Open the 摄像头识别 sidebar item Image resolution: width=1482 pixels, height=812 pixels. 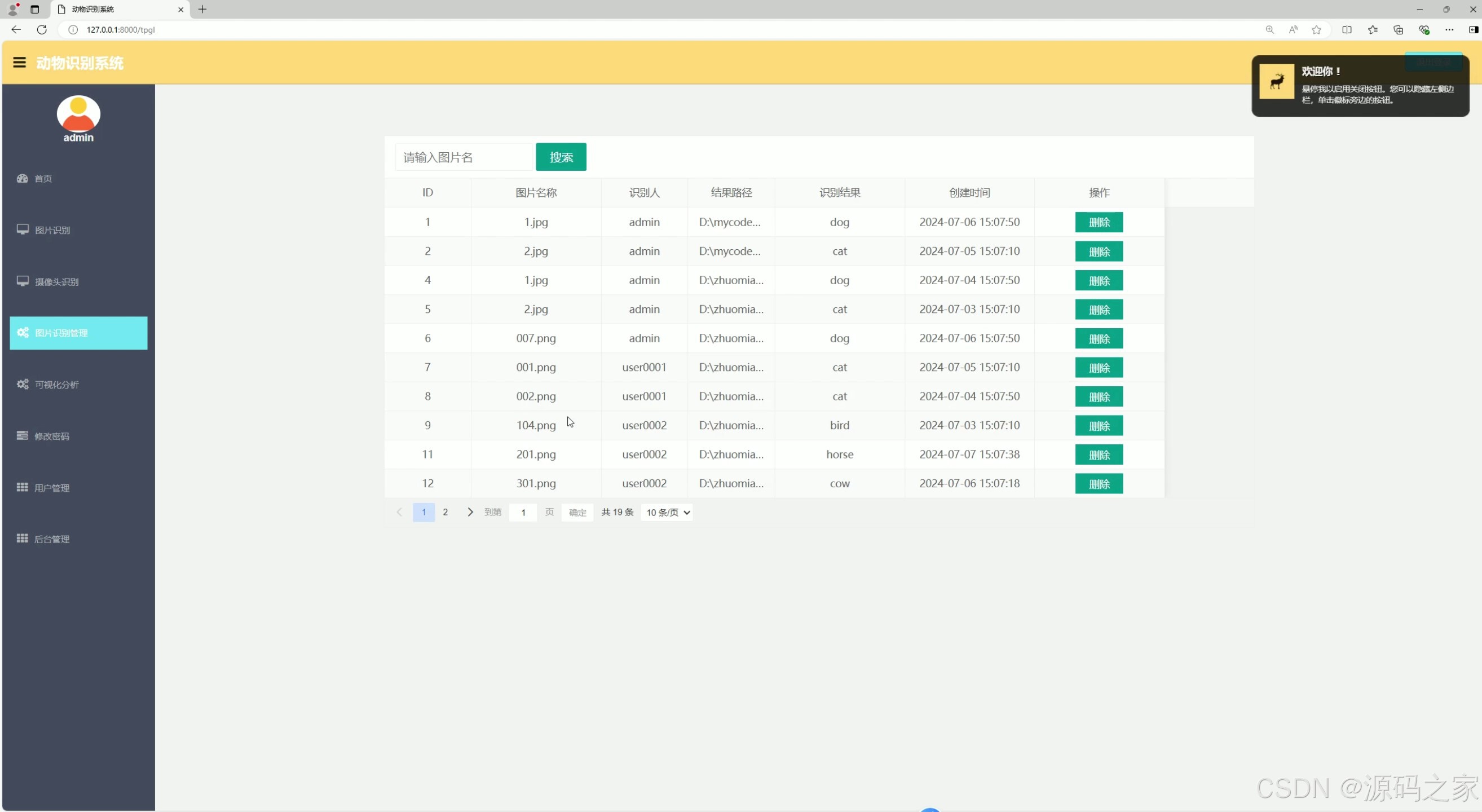tap(56, 282)
